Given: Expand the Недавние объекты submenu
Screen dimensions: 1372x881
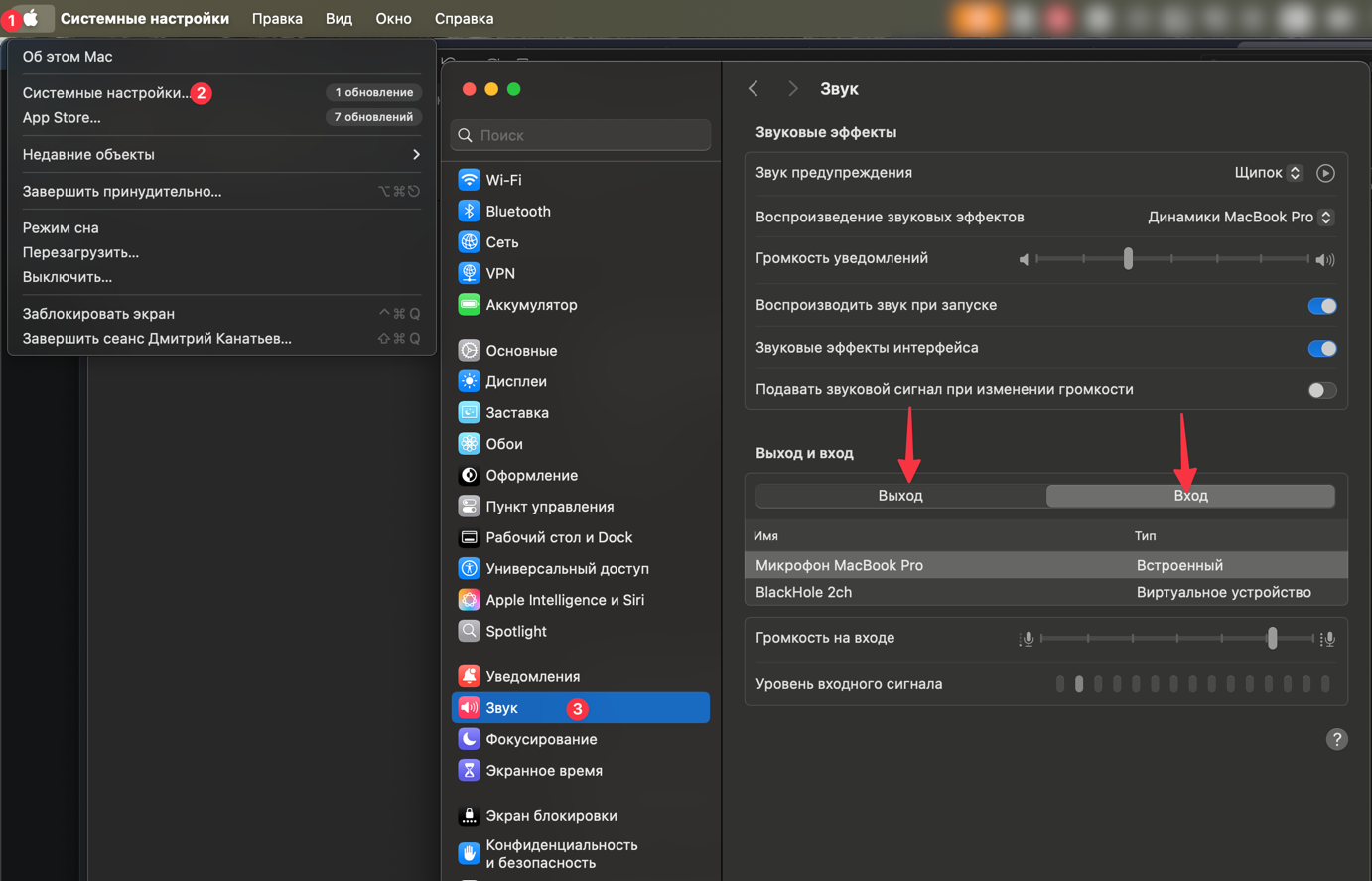Looking at the screenshot, I should point(221,154).
